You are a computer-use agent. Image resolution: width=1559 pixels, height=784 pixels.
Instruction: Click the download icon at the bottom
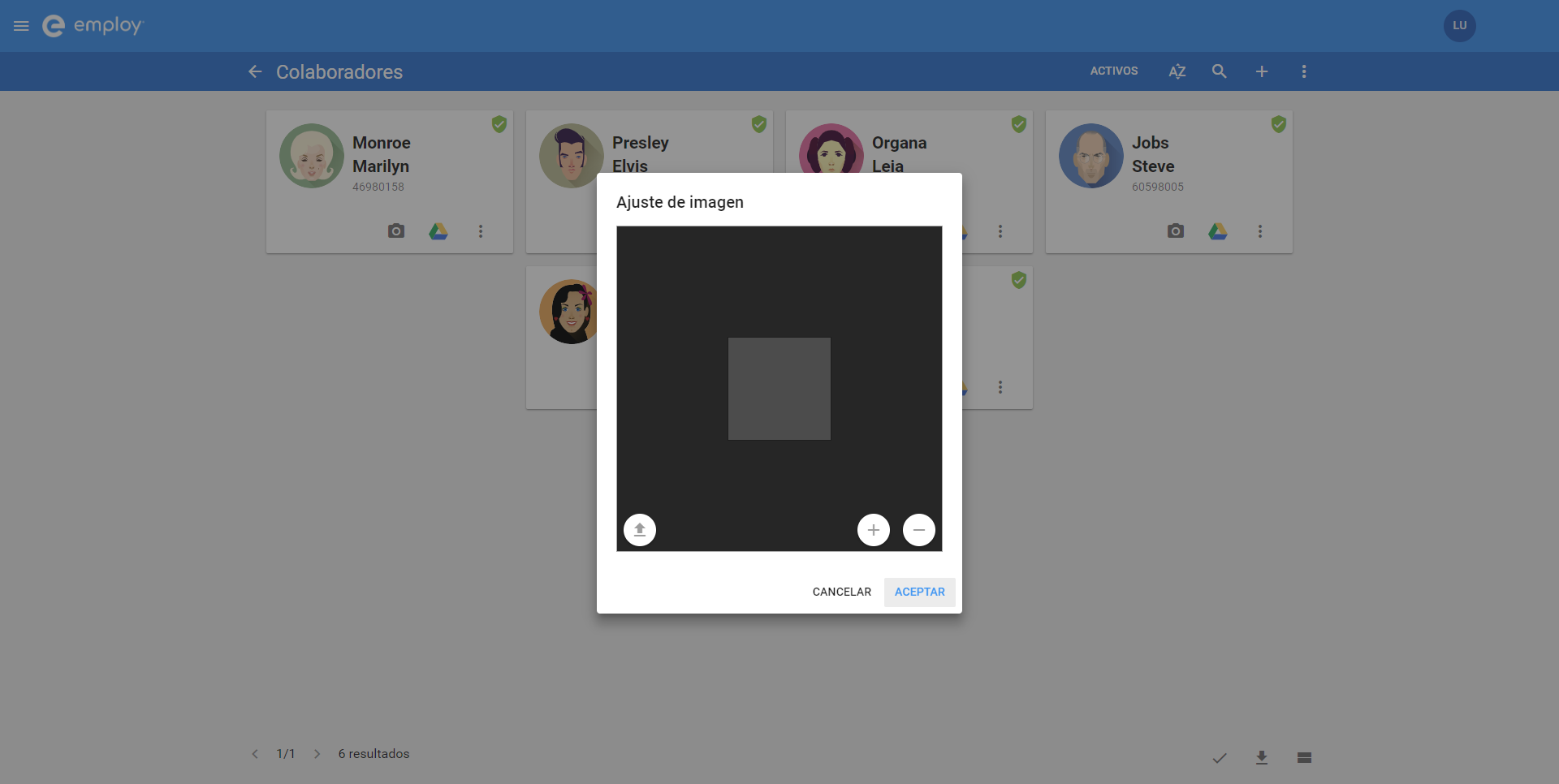coord(1262,758)
